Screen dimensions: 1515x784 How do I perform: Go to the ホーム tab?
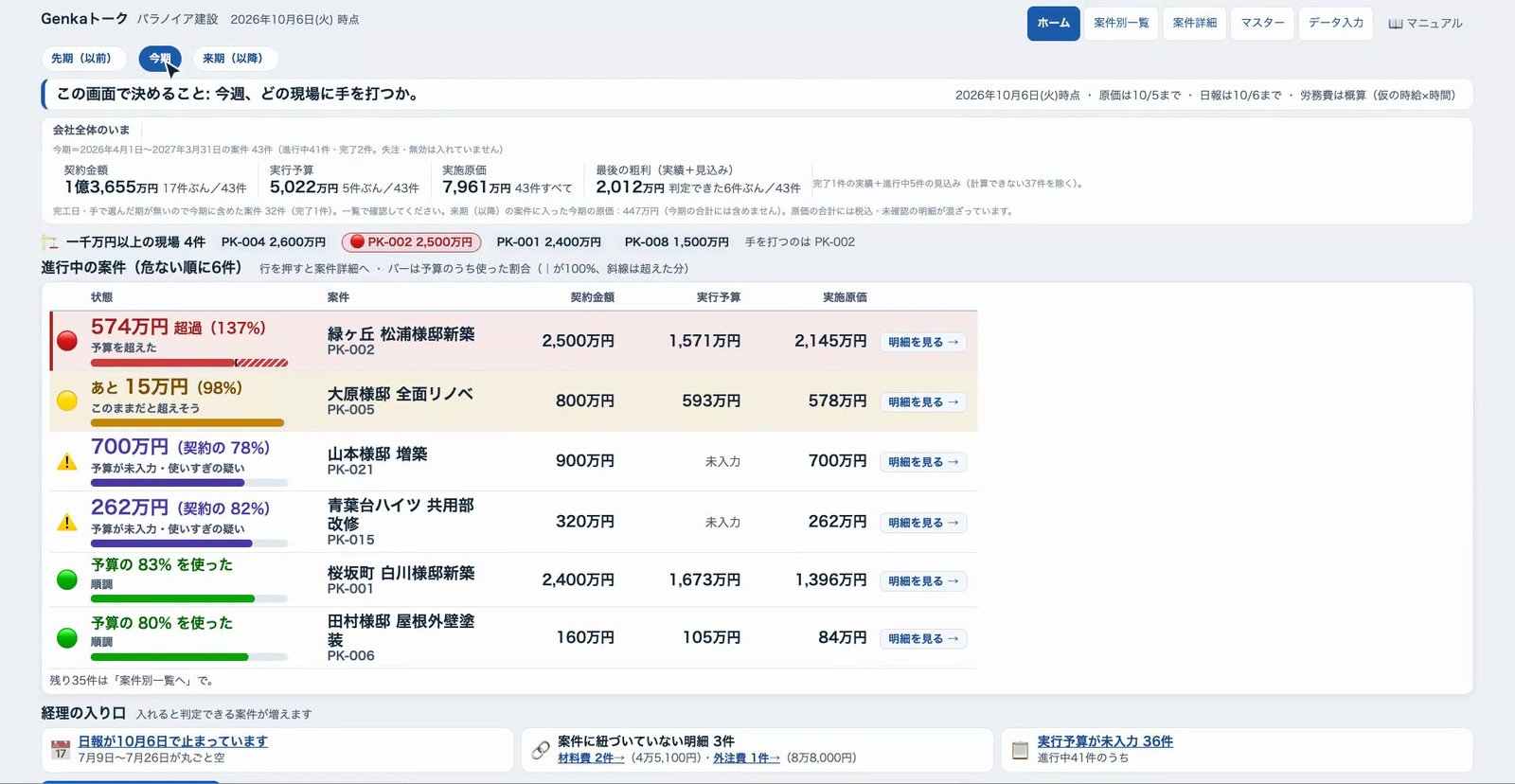[1053, 24]
